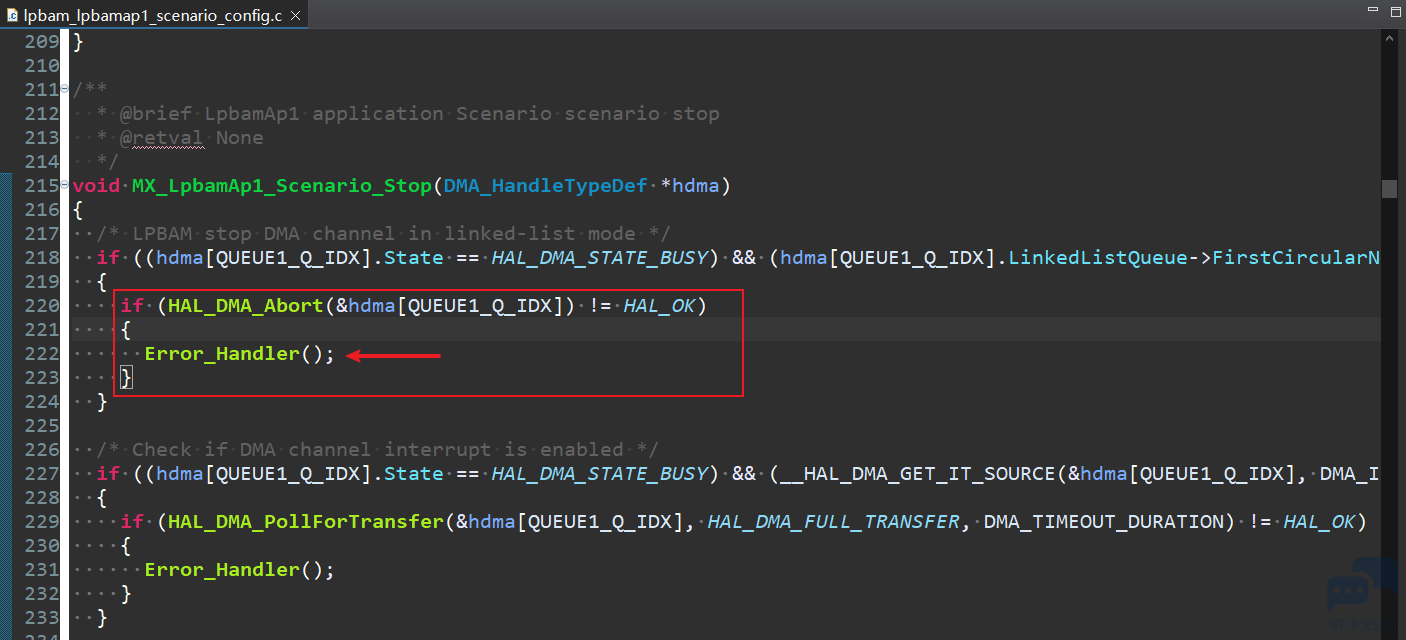Click __HAL_DMA_GET_IT_SOURCE macro on line 227
The height and width of the screenshot is (640, 1406).
918,474
